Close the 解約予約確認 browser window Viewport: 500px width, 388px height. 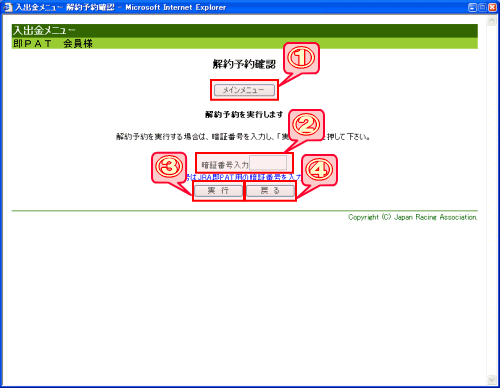492,7
